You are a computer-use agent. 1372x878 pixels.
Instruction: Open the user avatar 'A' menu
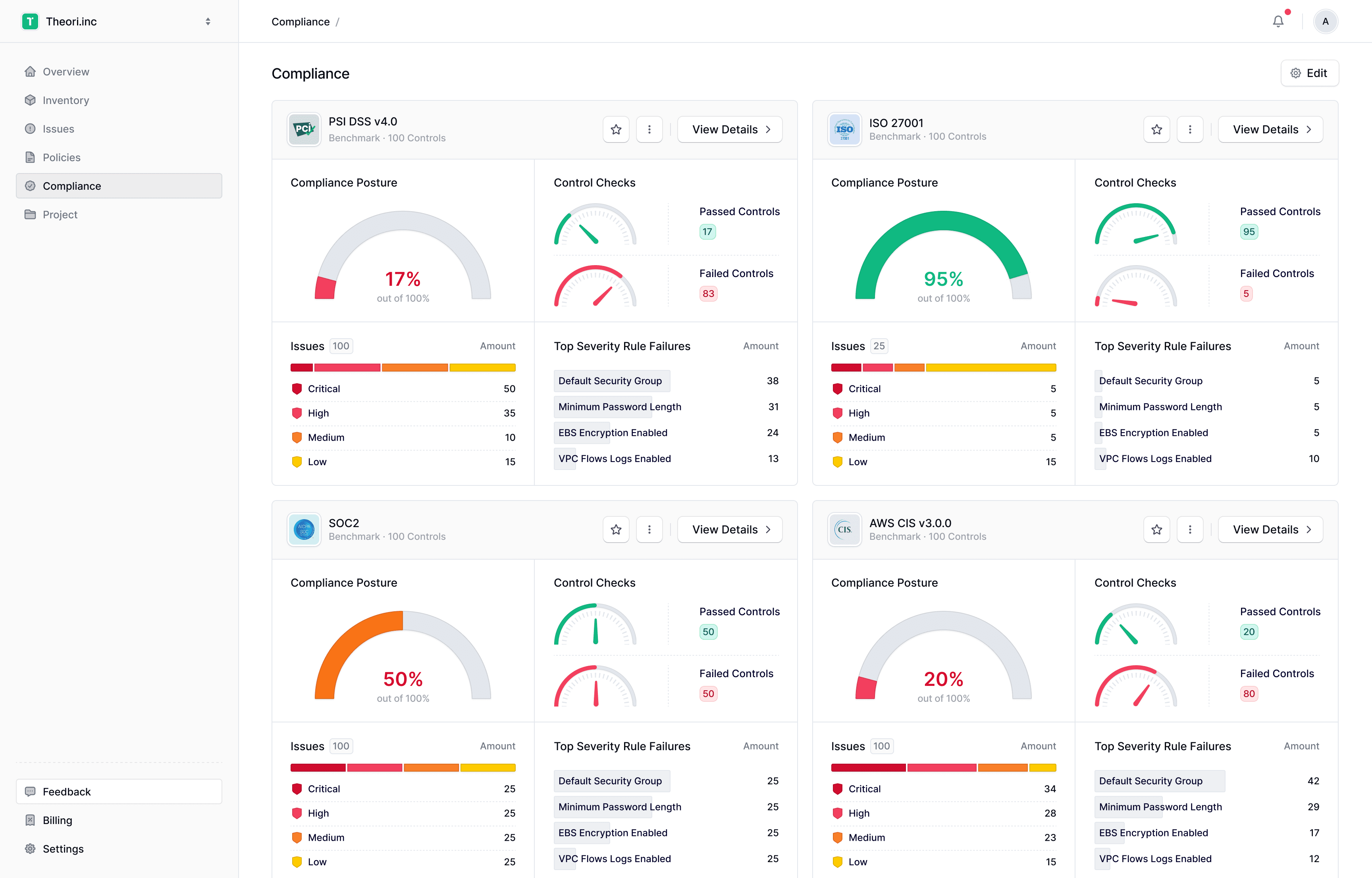click(1325, 22)
